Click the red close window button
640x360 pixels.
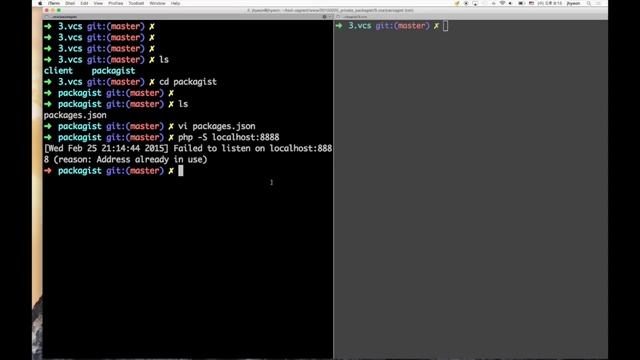pyautogui.click(x=47, y=10)
